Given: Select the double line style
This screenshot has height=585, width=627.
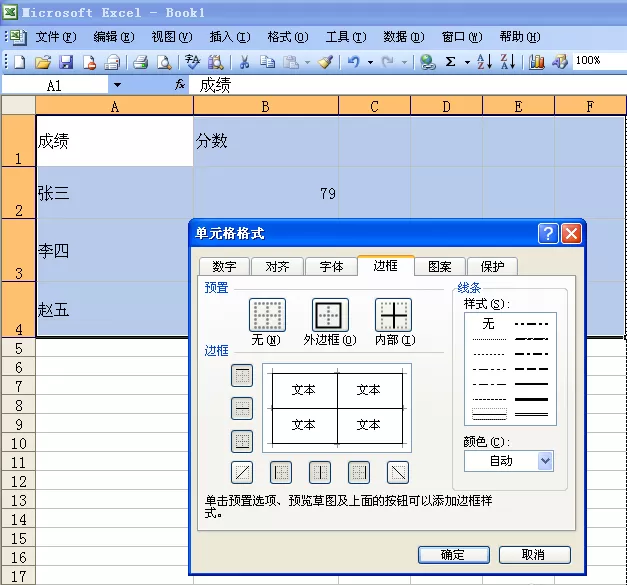Looking at the screenshot, I should pyautogui.click(x=531, y=415).
